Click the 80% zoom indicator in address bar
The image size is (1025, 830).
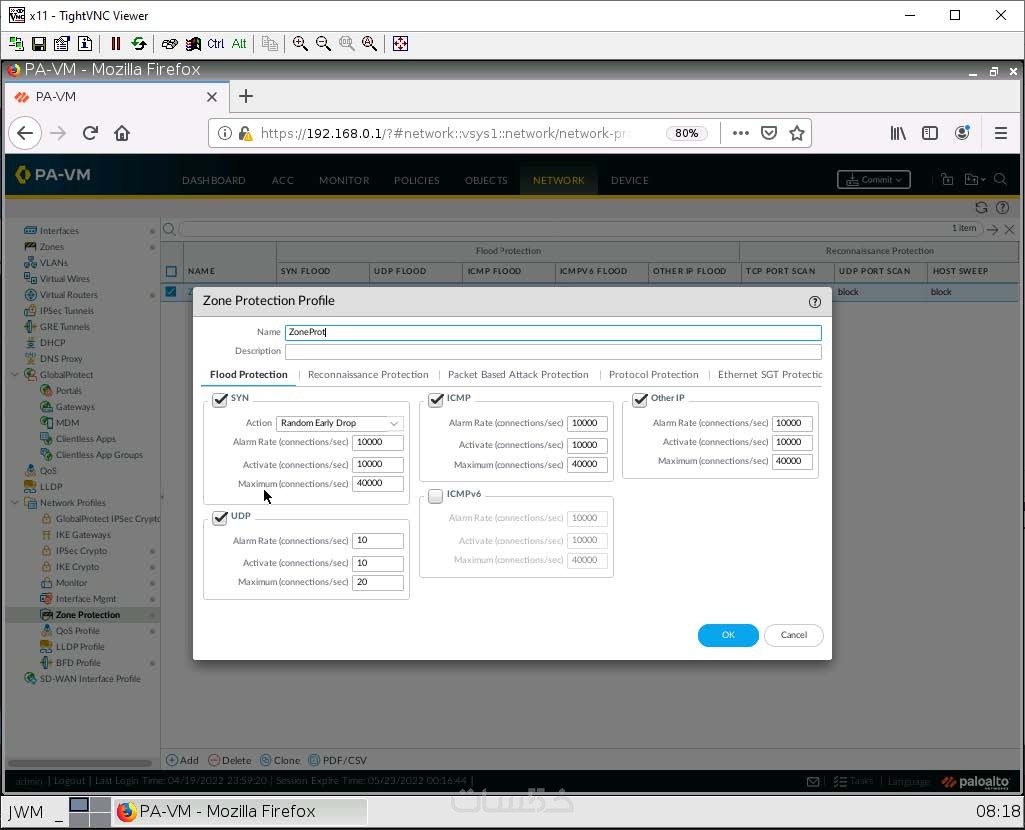pos(686,133)
